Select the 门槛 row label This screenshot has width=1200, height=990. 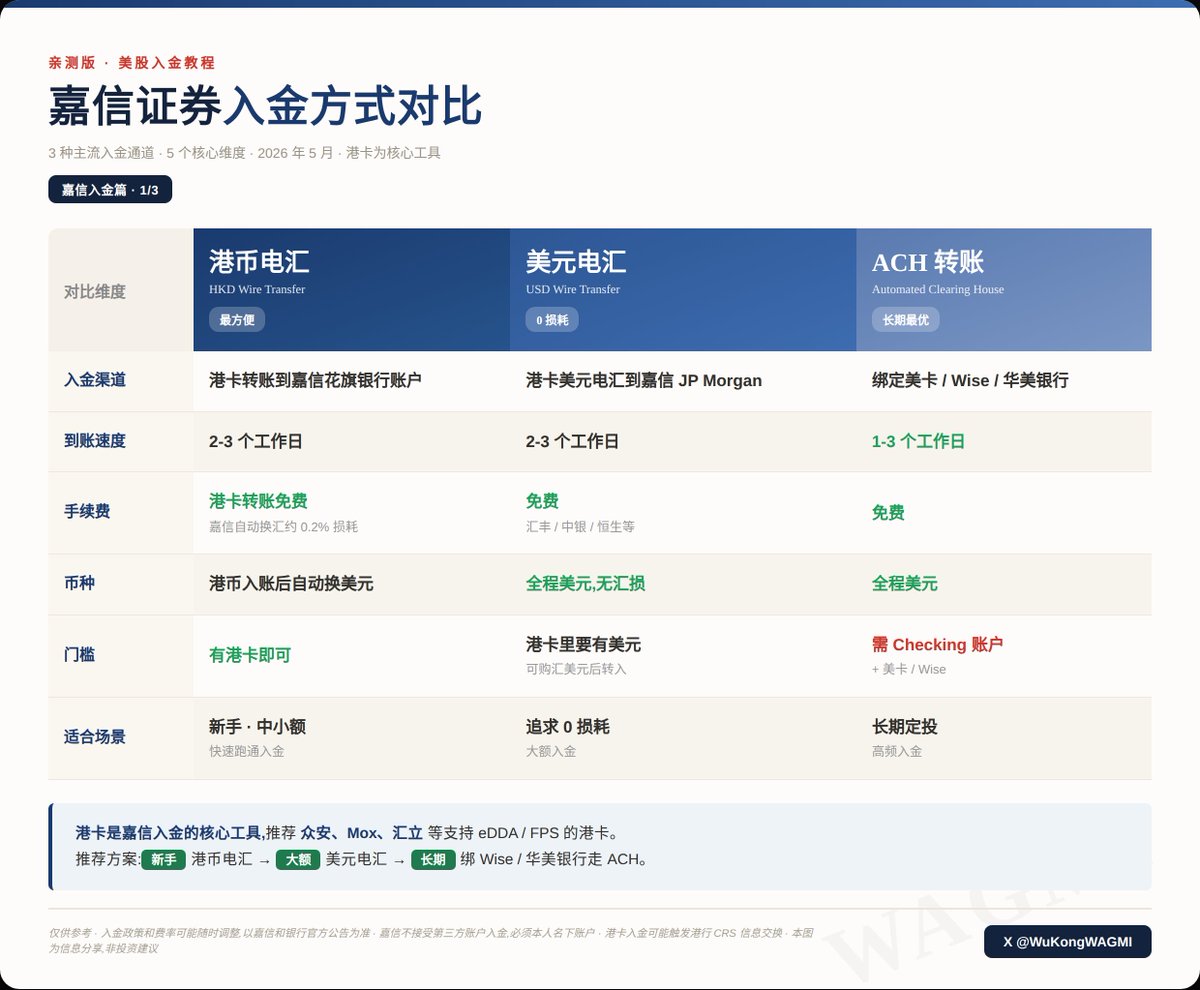pos(79,654)
